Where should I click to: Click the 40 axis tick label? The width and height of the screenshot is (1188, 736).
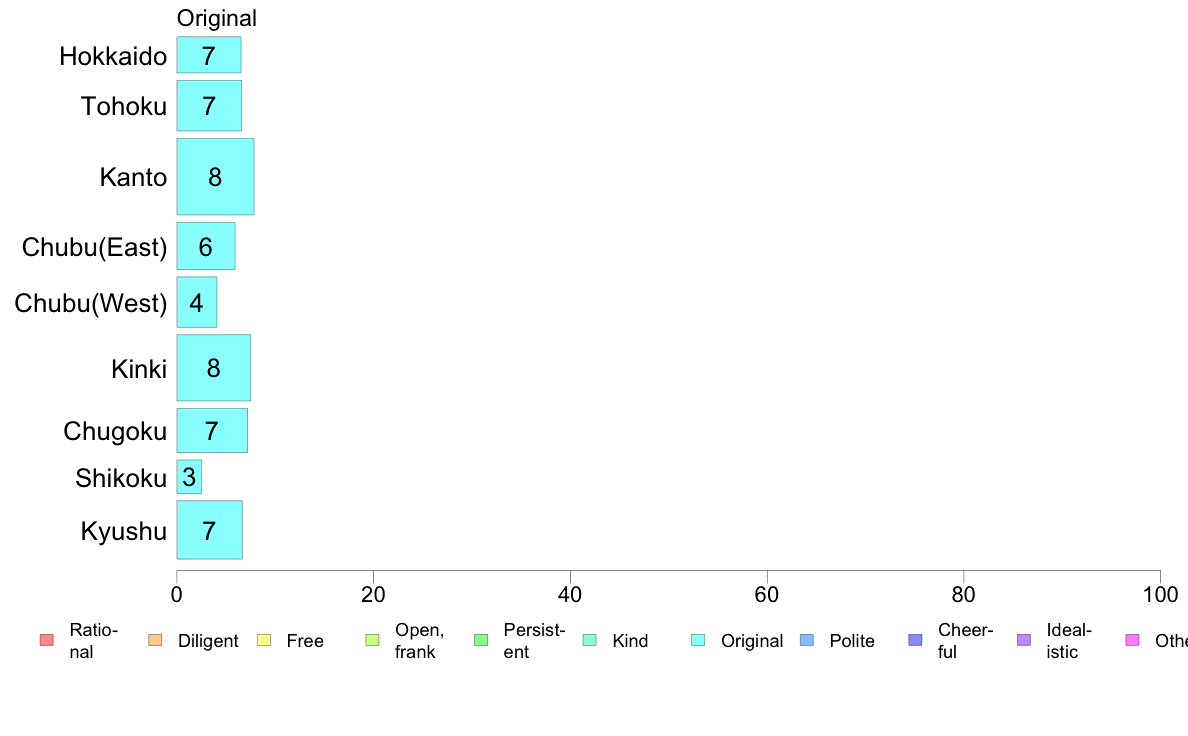570,595
